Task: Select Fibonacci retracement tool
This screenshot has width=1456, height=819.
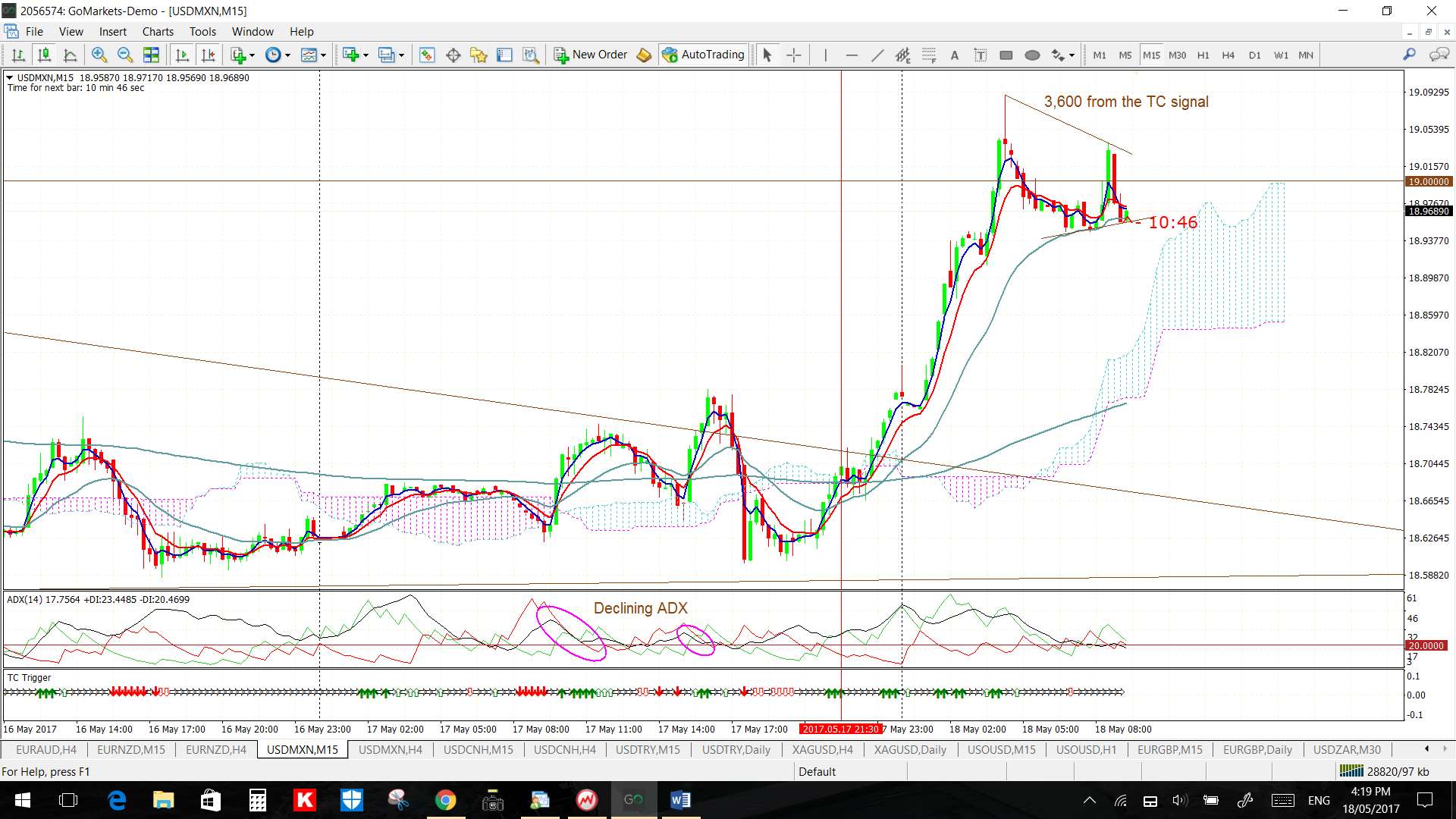Action: [x=929, y=55]
